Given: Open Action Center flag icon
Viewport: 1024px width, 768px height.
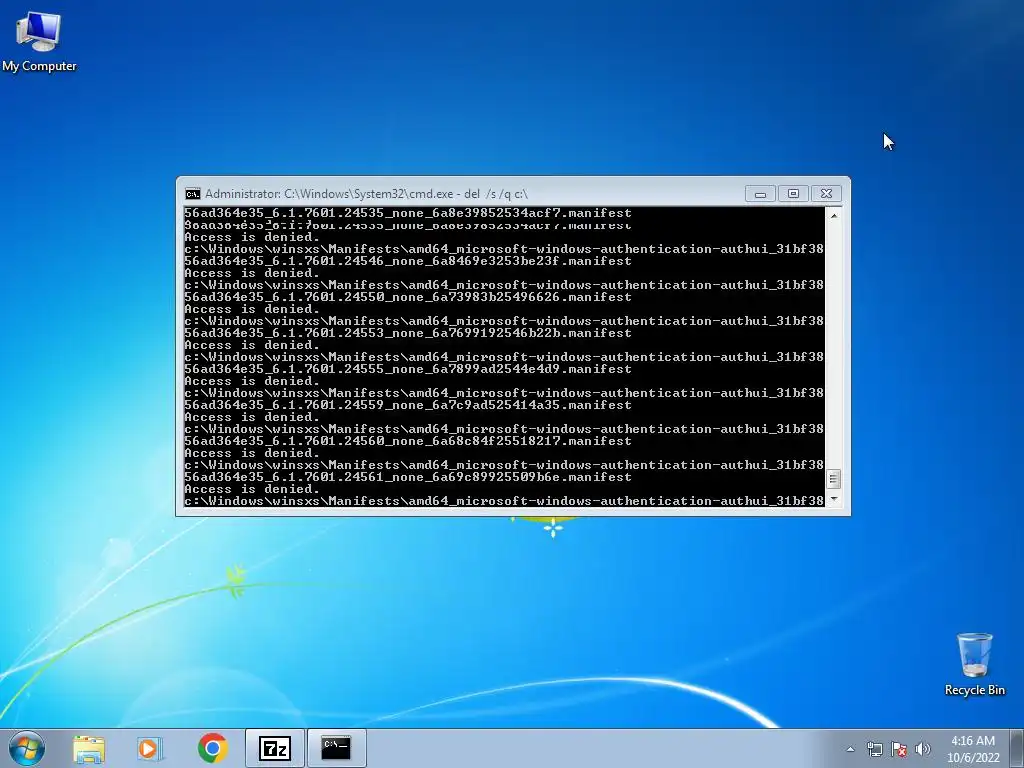Looking at the screenshot, I should click(899, 749).
